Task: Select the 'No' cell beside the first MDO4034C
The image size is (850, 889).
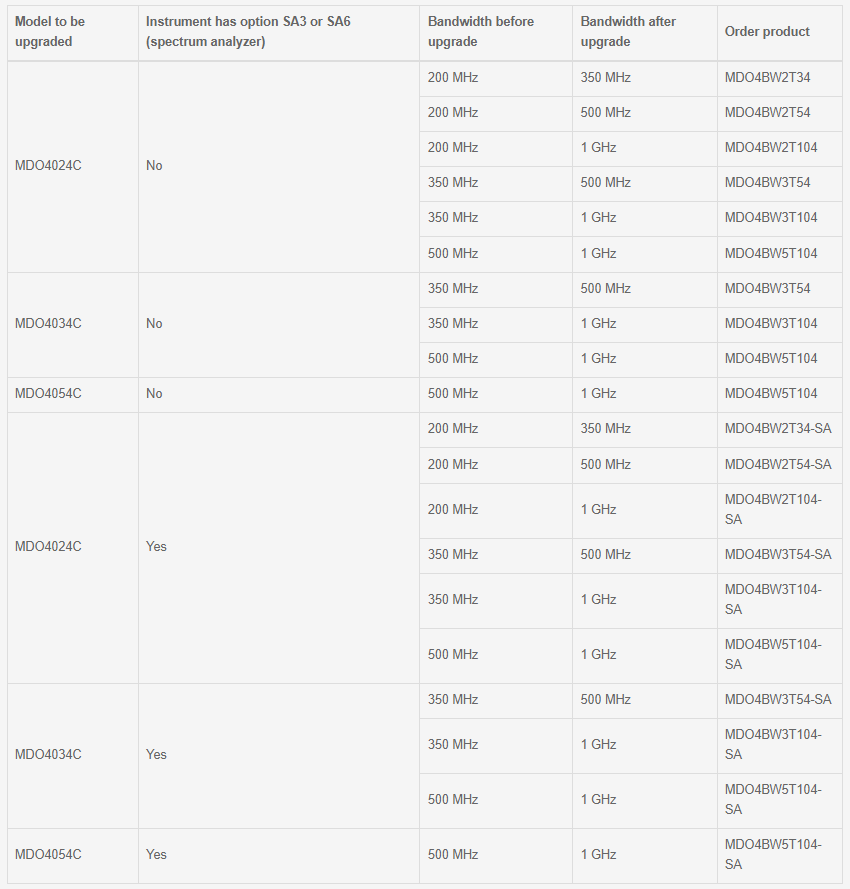Action: 278,324
